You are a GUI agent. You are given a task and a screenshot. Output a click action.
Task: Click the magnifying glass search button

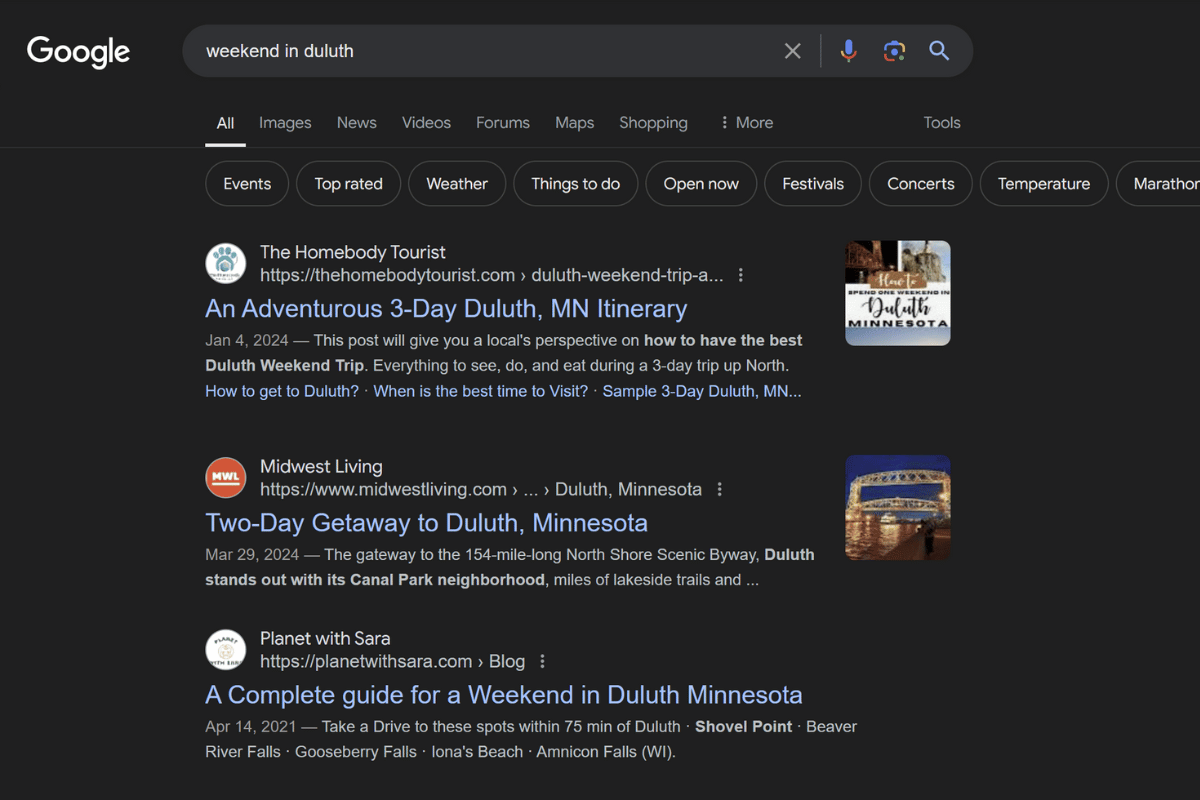pyautogui.click(x=939, y=51)
